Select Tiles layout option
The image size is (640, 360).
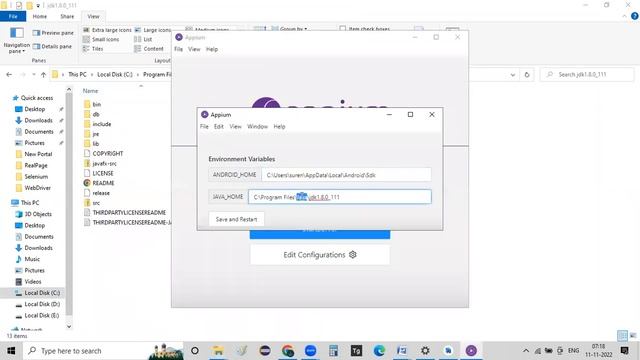click(x=93, y=49)
